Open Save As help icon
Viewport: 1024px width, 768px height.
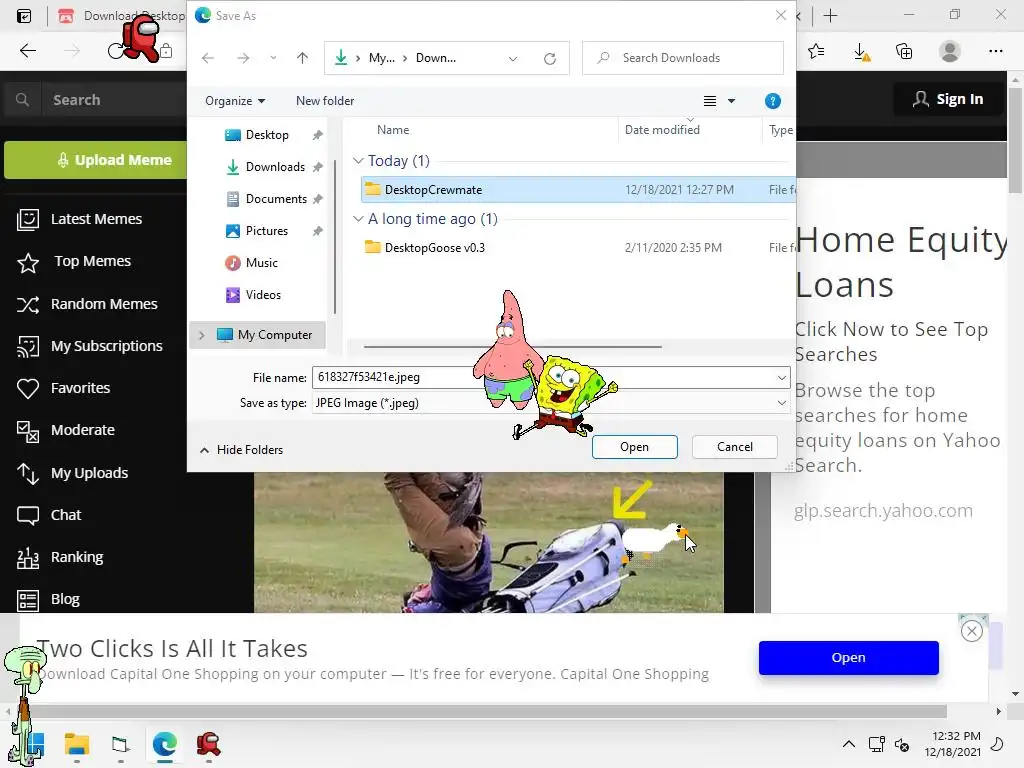tap(773, 101)
